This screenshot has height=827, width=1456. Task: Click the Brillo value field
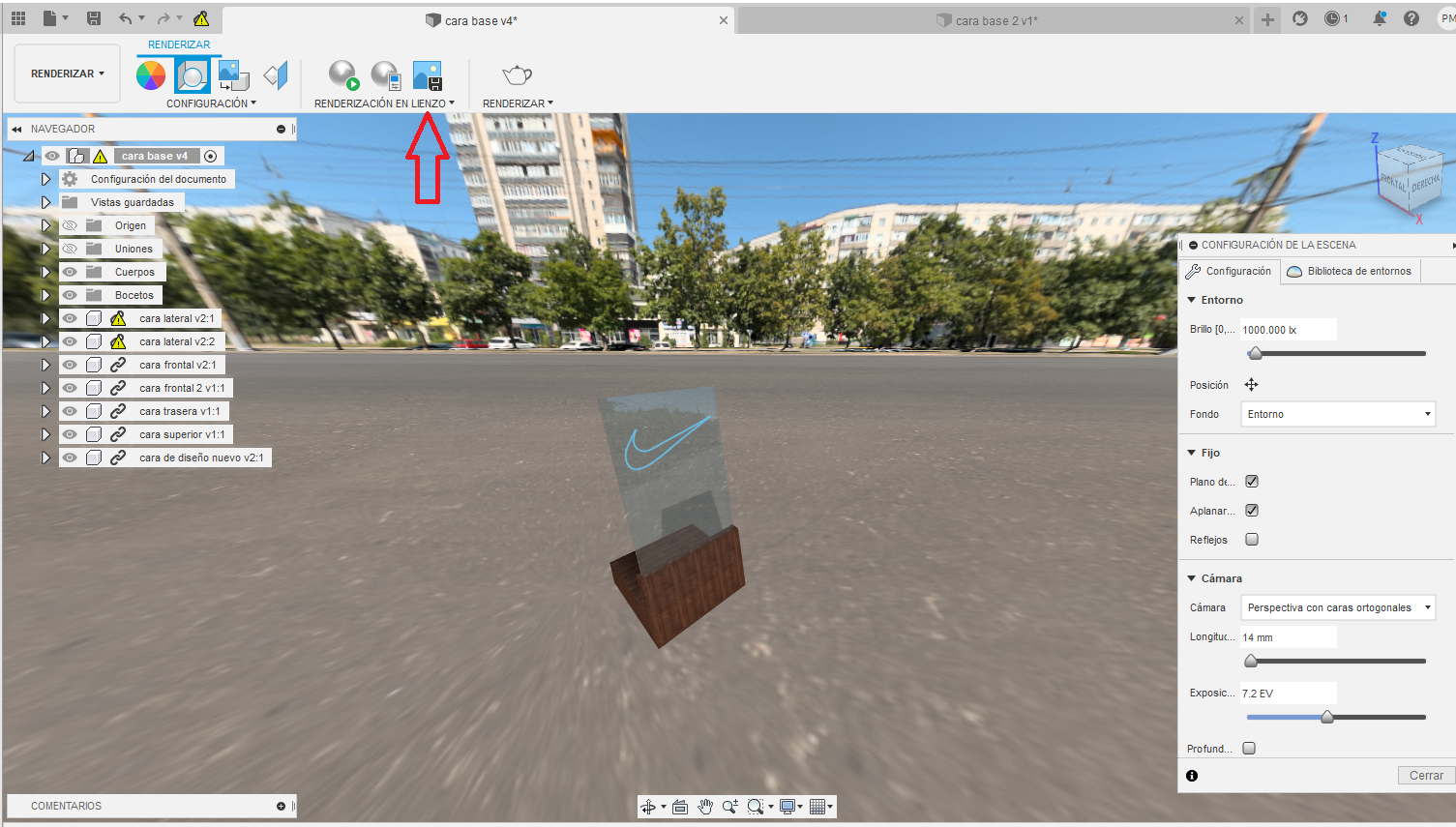pos(1288,330)
